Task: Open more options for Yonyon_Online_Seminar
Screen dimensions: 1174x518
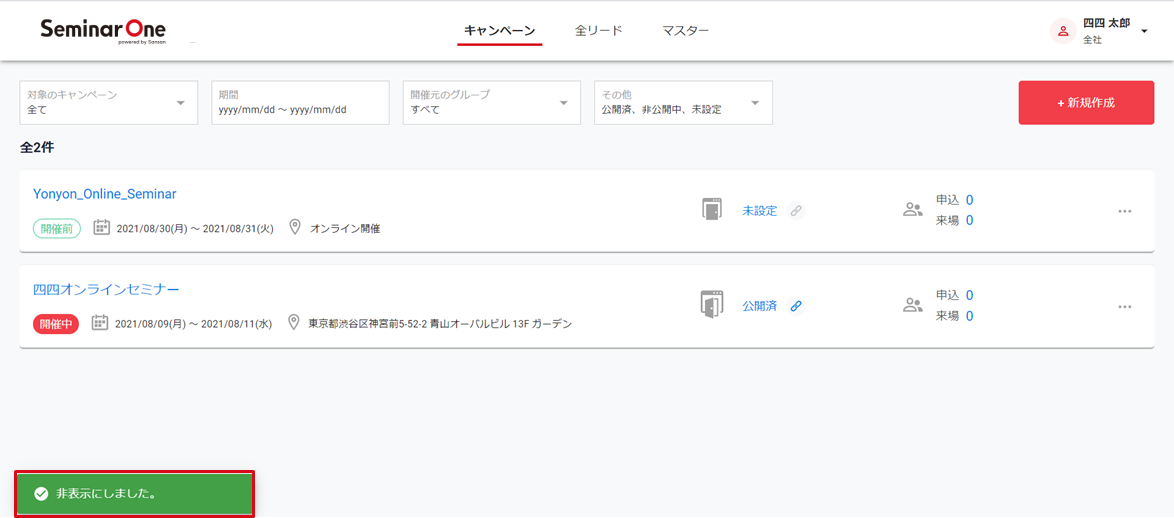Action: 1125,211
